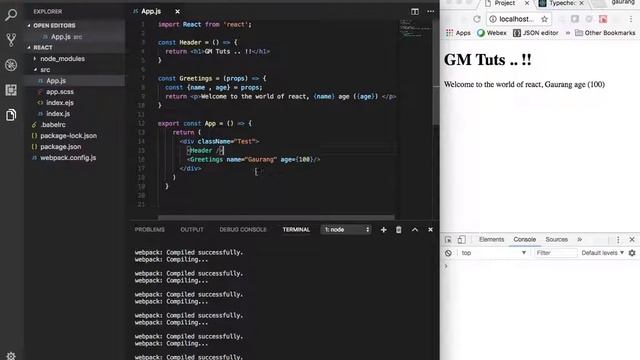Switch to the OUTPUT panel tab

point(192,230)
